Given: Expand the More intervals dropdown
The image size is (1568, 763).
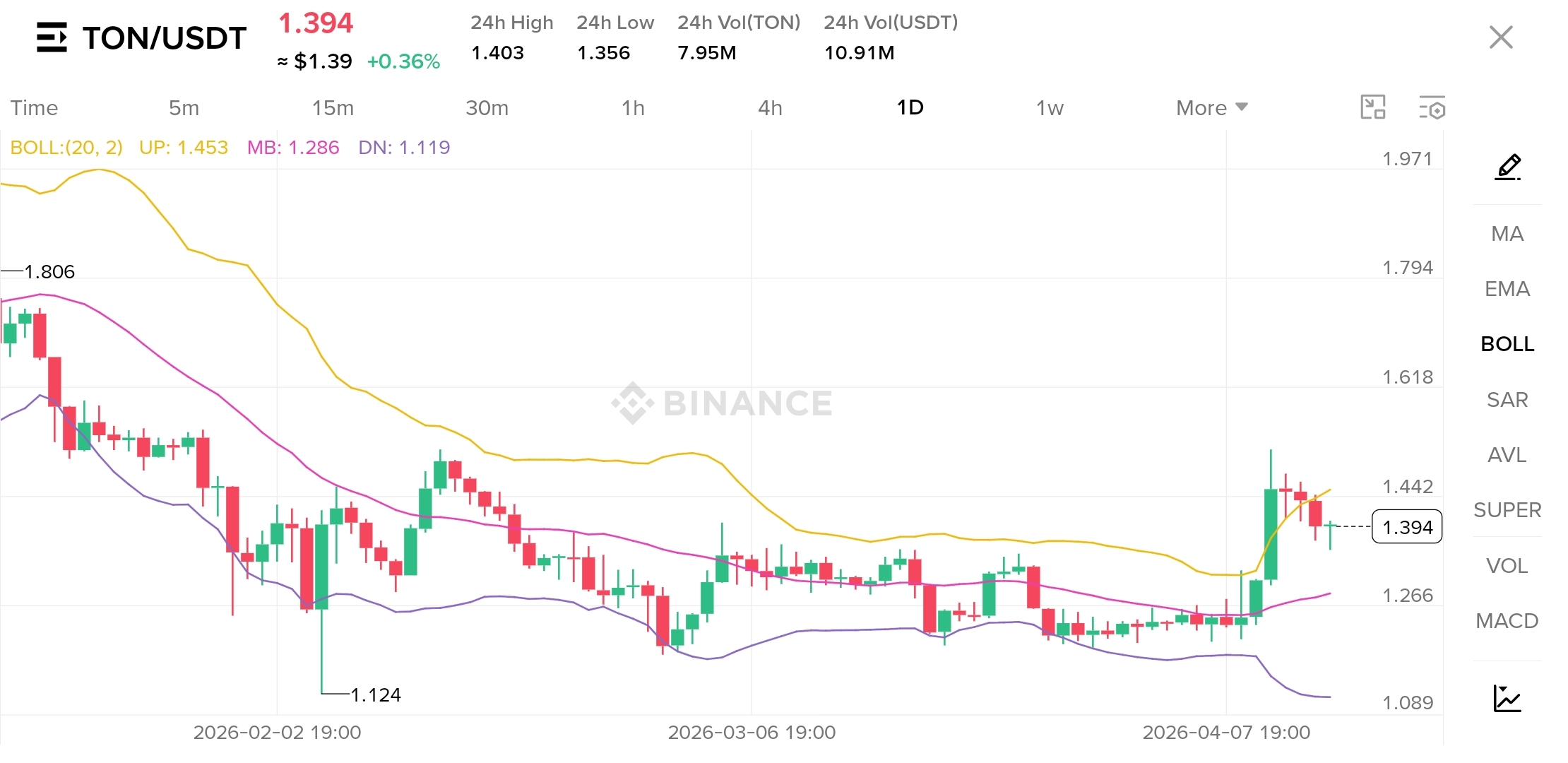Looking at the screenshot, I should pos(1211,108).
